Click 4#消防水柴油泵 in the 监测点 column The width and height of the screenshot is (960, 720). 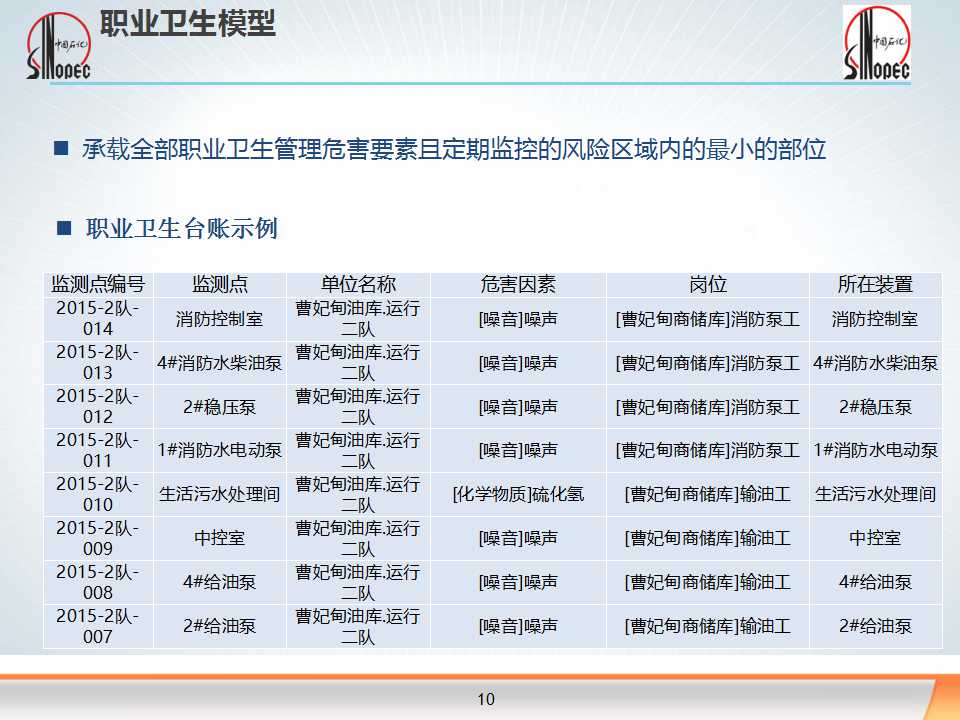click(220, 363)
